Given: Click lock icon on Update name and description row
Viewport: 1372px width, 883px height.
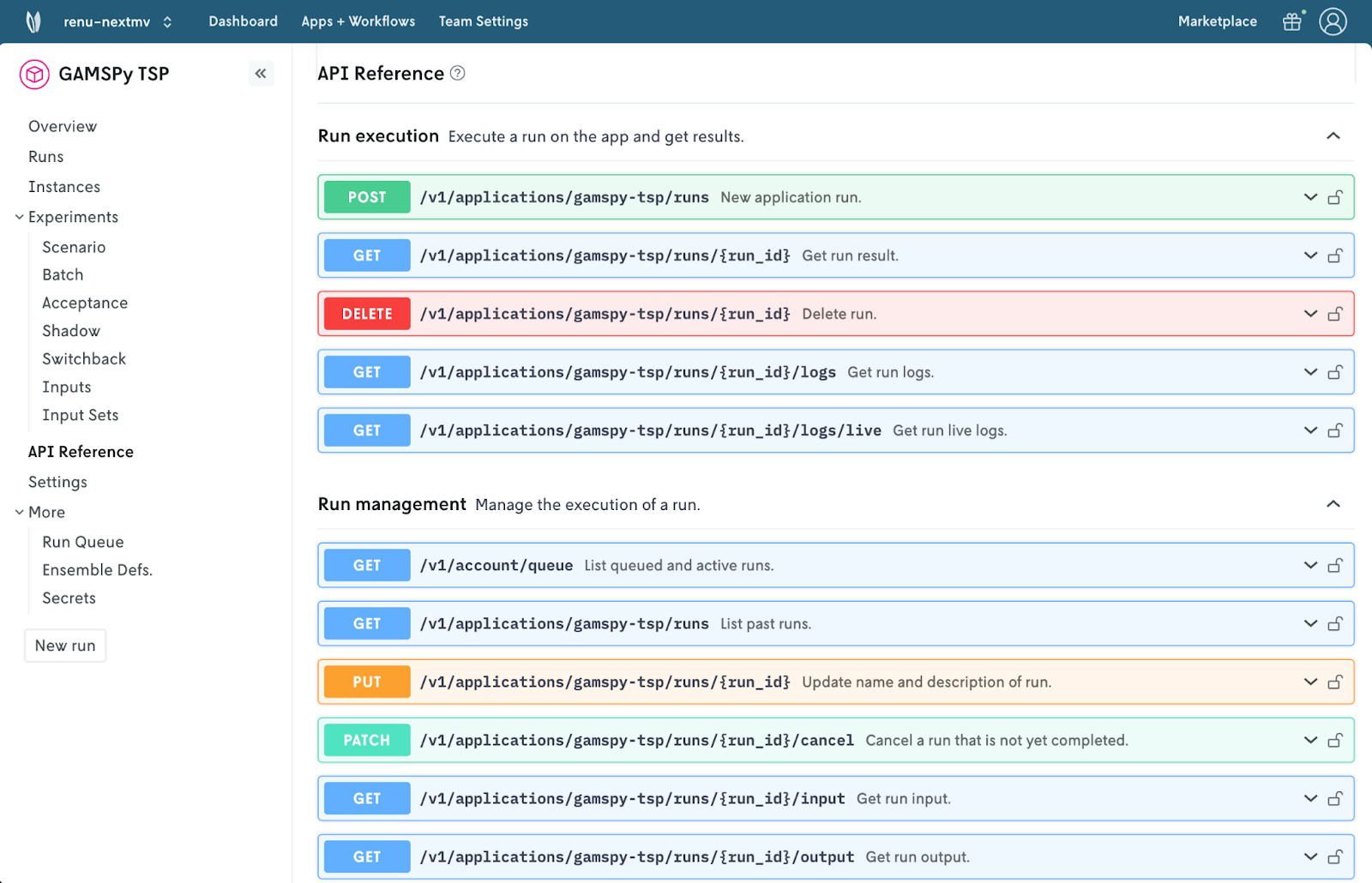Looking at the screenshot, I should pyautogui.click(x=1335, y=682).
